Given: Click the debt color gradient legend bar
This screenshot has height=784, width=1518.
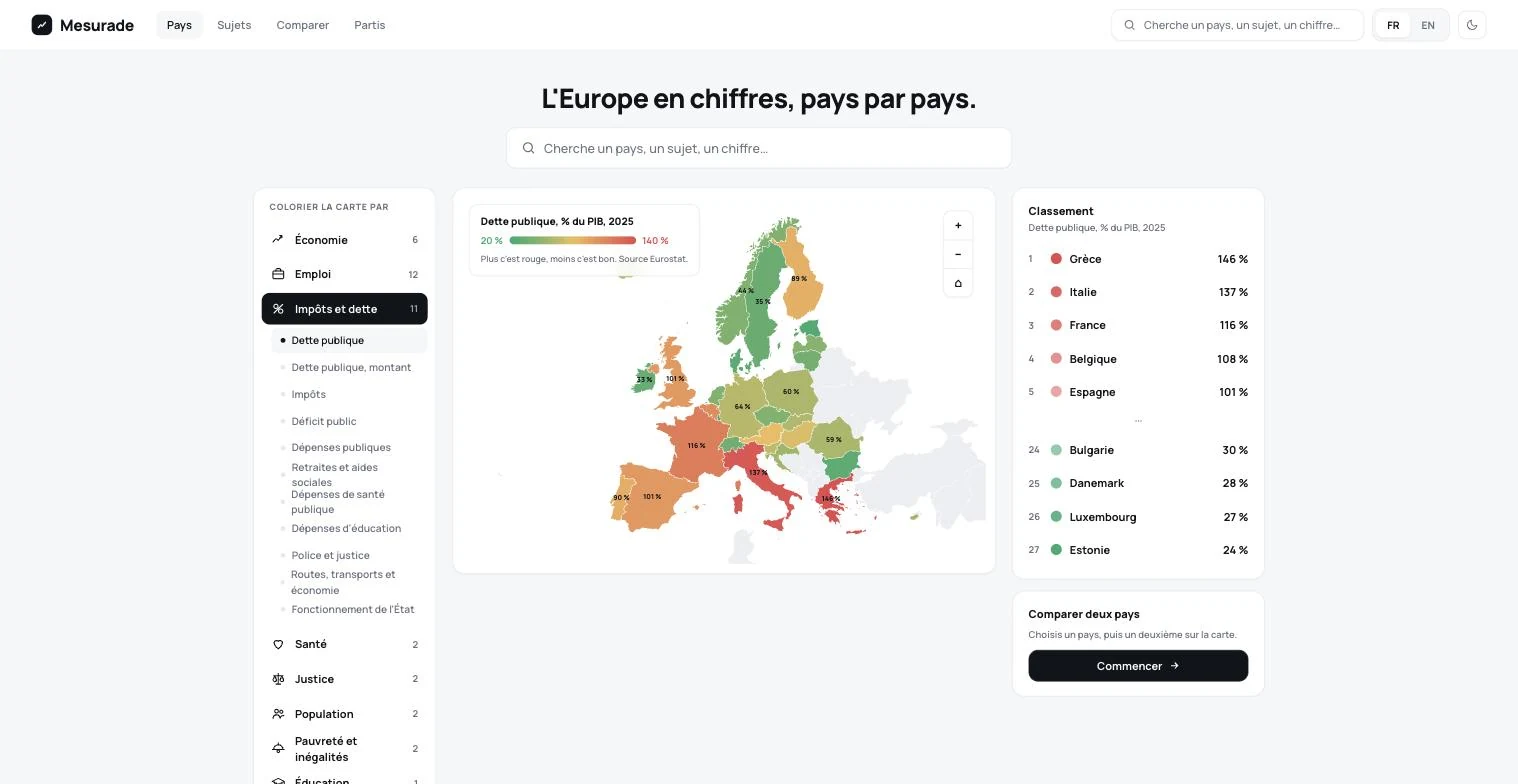Looking at the screenshot, I should pos(572,241).
